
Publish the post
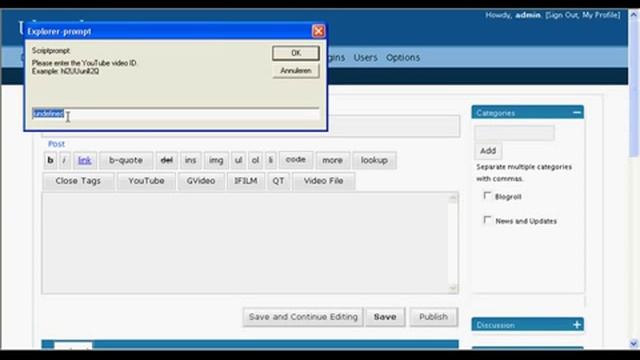(433, 317)
